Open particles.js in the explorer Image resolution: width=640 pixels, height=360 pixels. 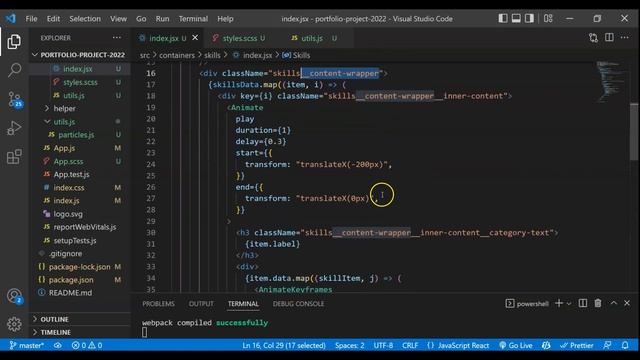pyautogui.click(x=76, y=135)
